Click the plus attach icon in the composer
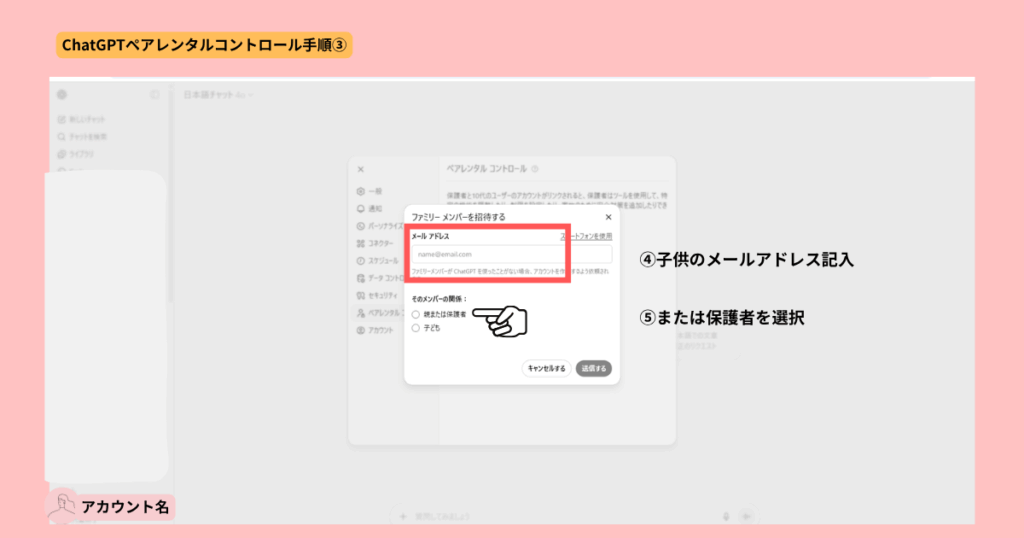This screenshot has width=1024, height=538. pyautogui.click(x=403, y=516)
